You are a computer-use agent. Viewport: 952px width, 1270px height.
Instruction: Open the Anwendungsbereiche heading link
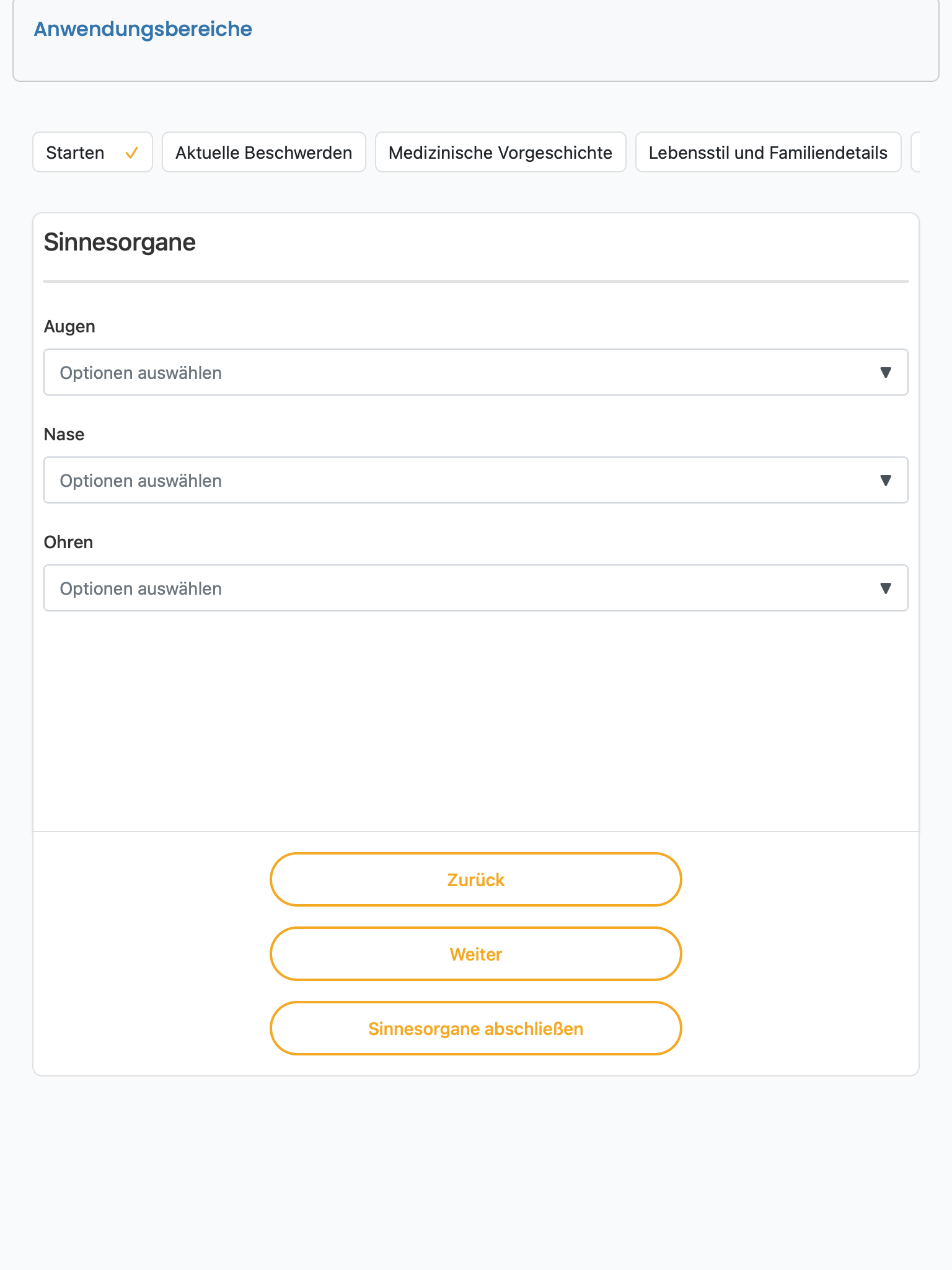tap(143, 29)
